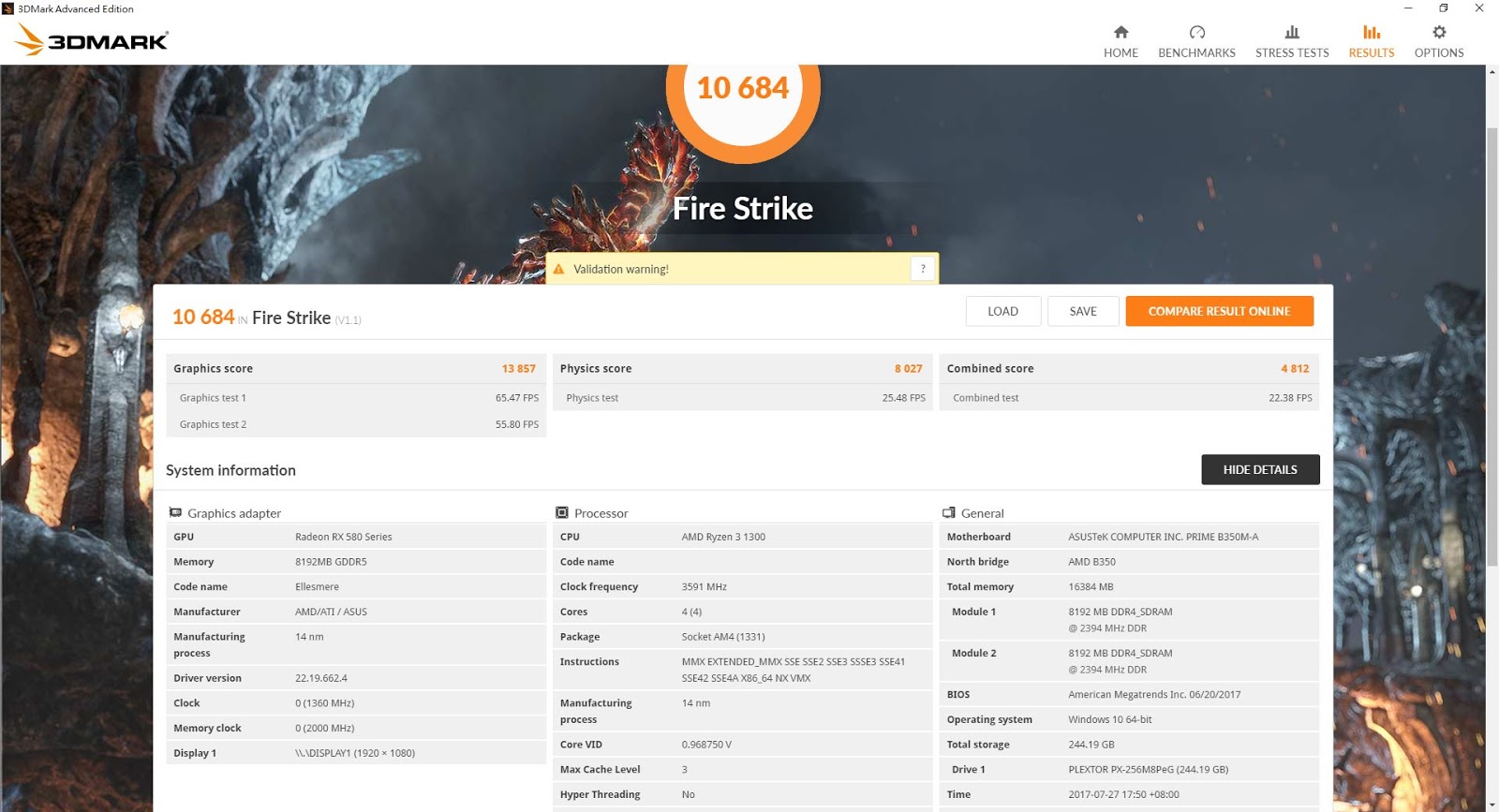This screenshot has width=1499, height=812.
Task: Click the Processor section chip icon
Action: point(562,512)
